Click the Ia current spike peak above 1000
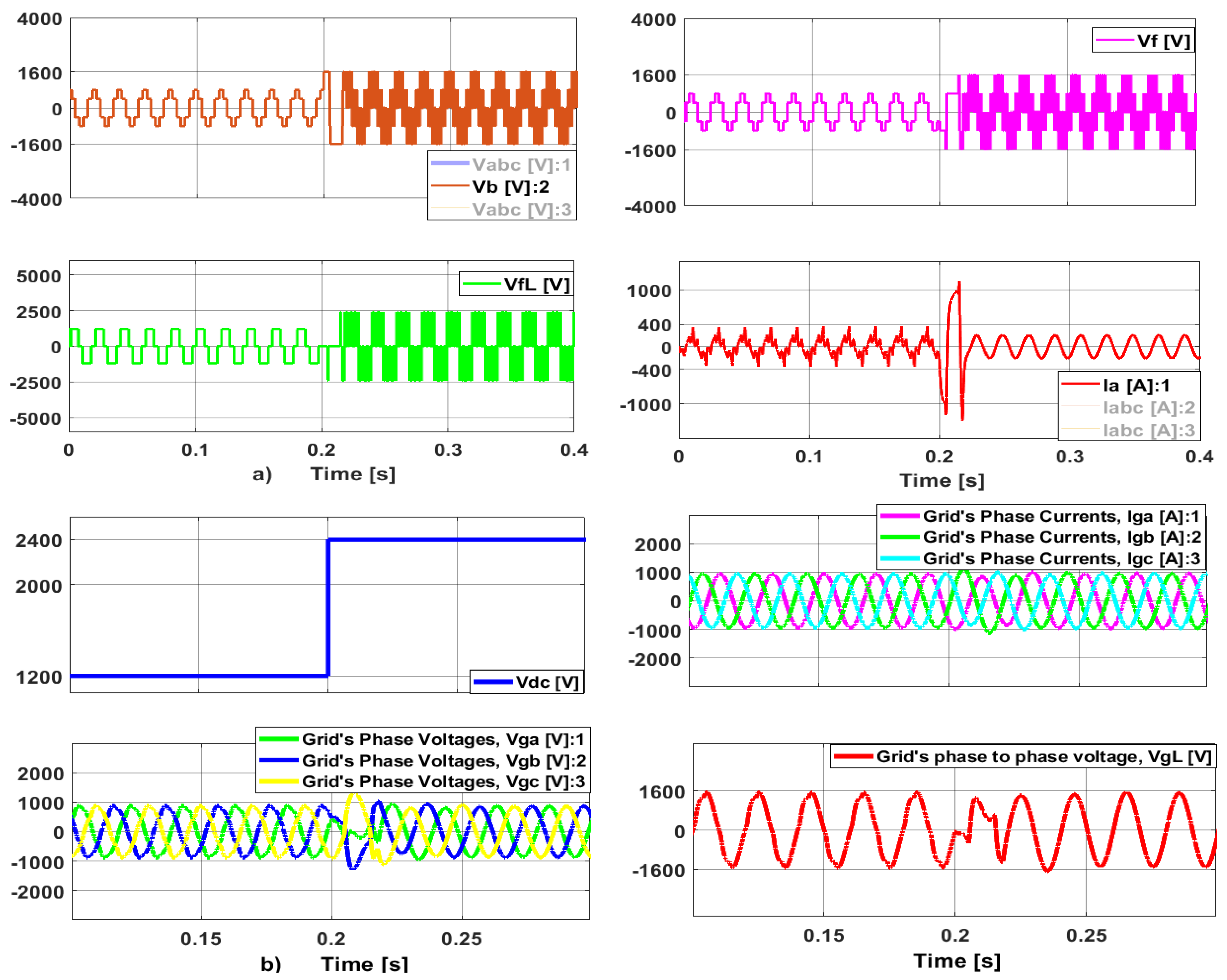The height and width of the screenshot is (980, 1227). click(959, 283)
